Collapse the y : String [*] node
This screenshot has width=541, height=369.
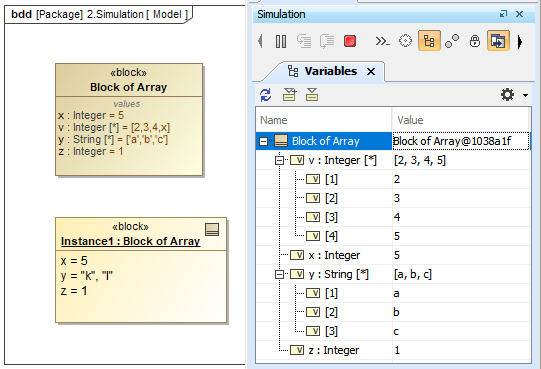coord(279,274)
